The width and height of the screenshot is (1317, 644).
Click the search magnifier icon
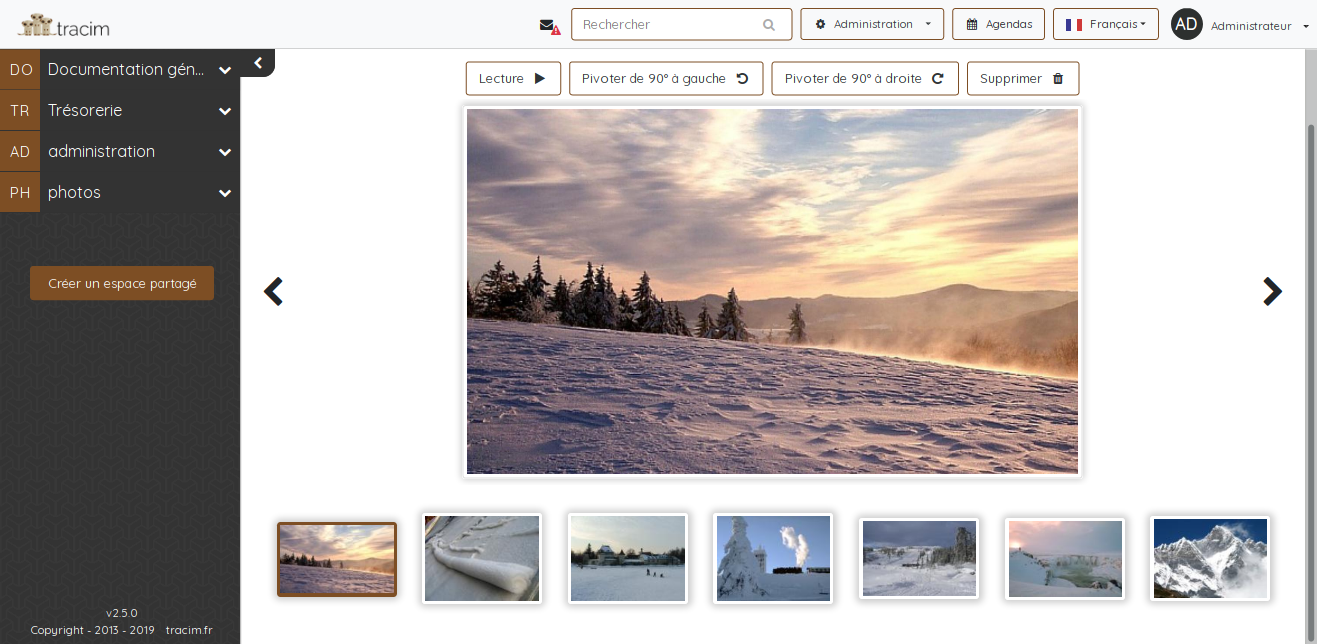(x=768, y=25)
